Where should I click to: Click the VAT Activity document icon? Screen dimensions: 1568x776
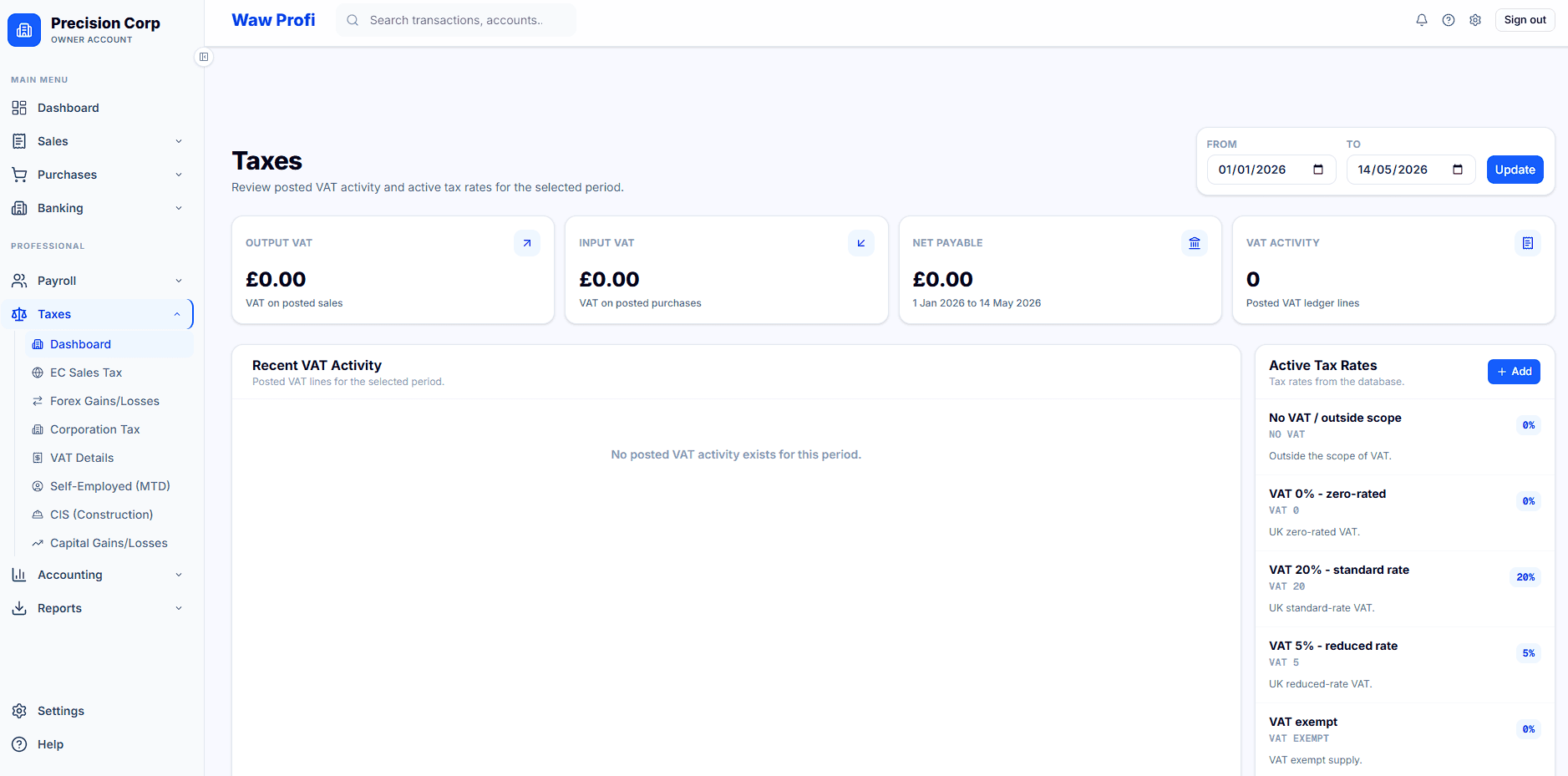coord(1528,243)
